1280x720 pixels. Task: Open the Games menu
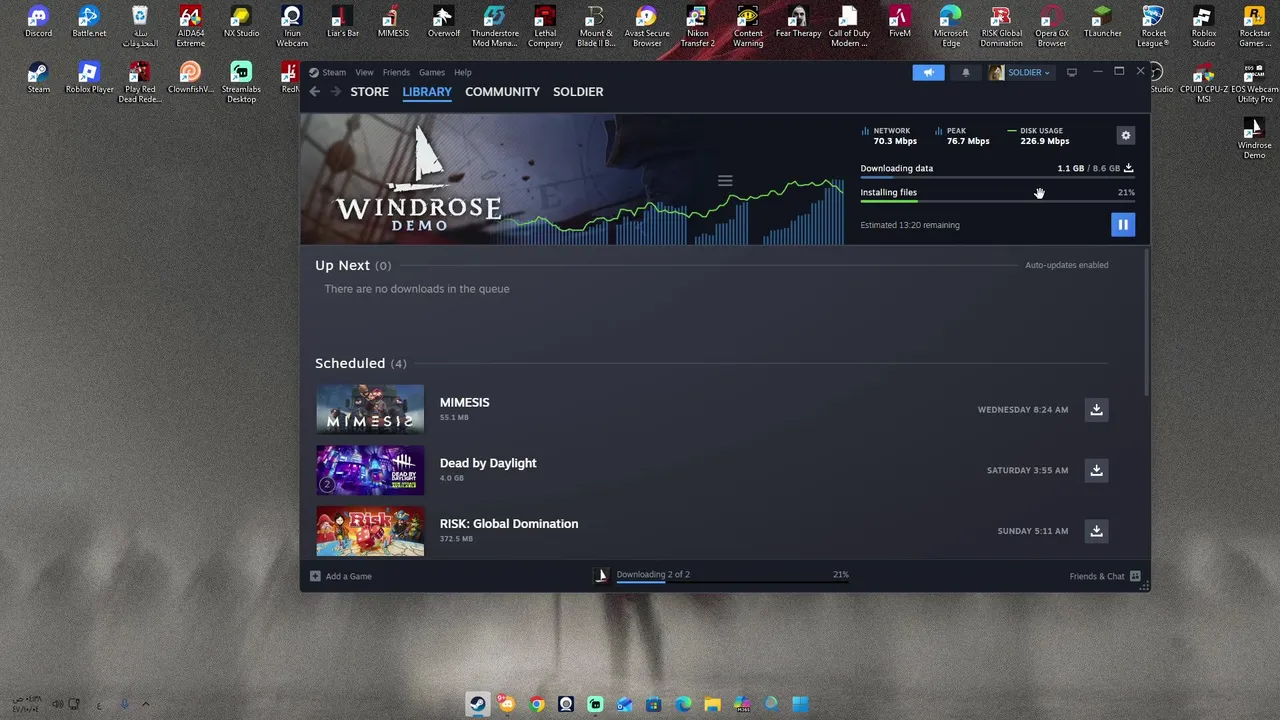[x=432, y=72]
